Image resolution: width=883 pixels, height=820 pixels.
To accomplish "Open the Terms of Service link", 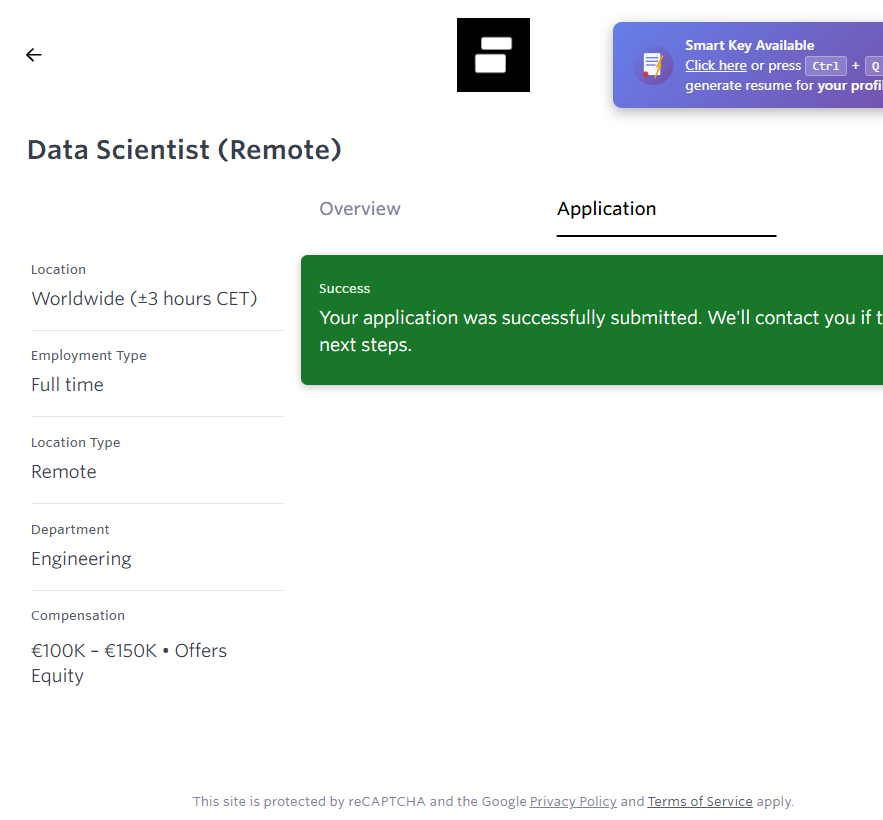I will coord(700,802).
